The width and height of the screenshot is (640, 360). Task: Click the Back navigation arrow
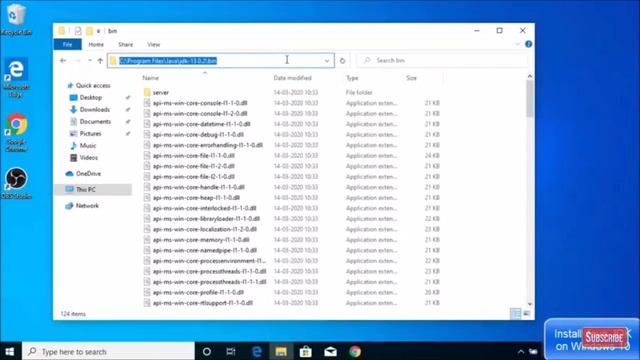point(63,60)
